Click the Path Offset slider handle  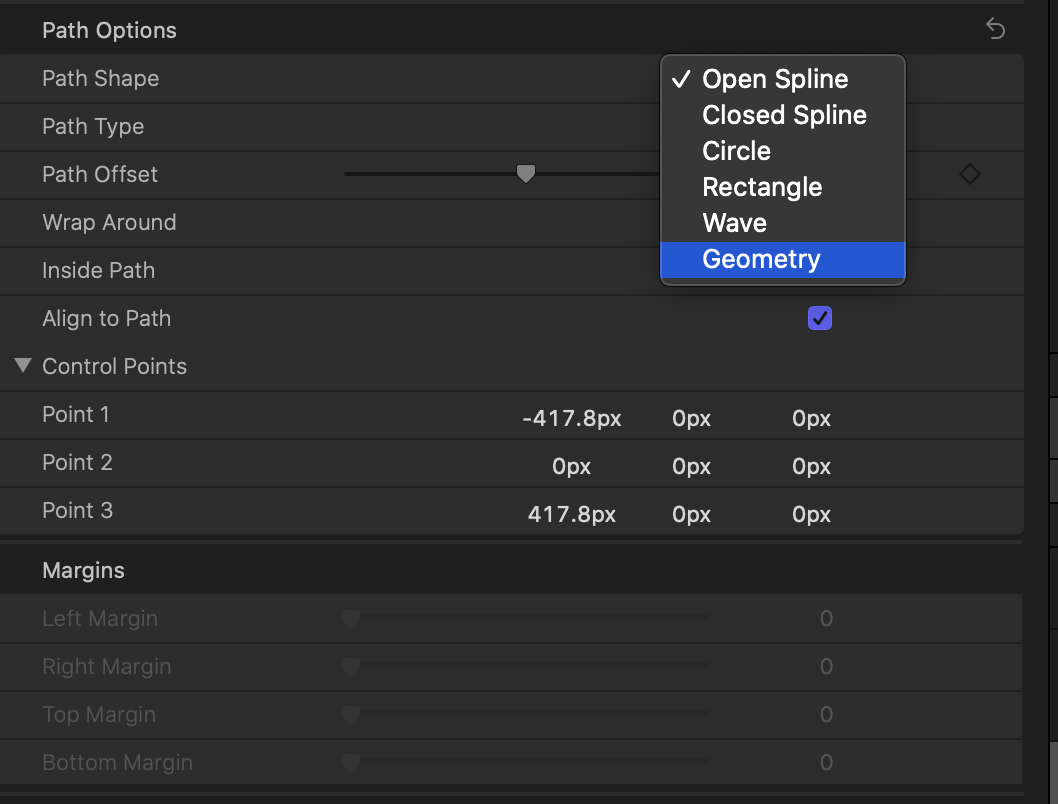pyautogui.click(x=526, y=174)
